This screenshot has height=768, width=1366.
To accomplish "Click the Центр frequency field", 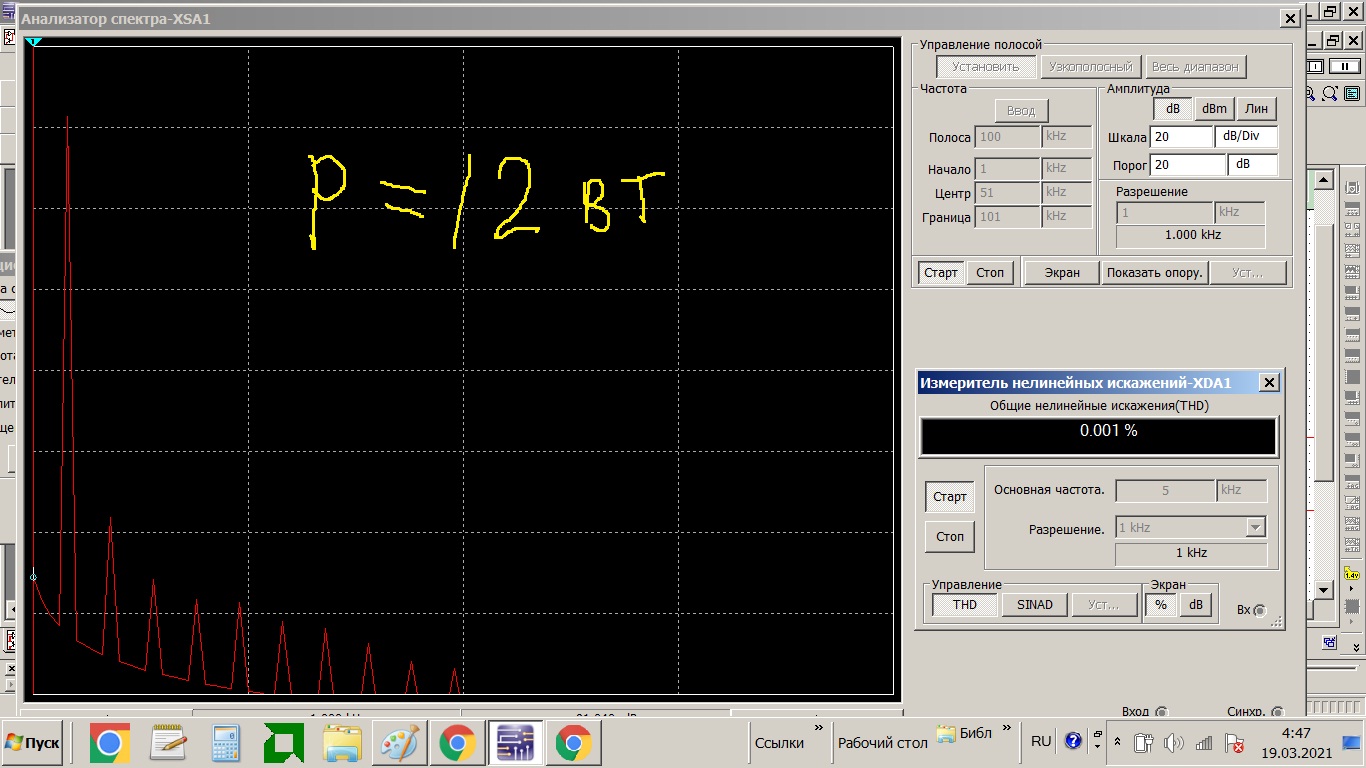I will [1008, 192].
